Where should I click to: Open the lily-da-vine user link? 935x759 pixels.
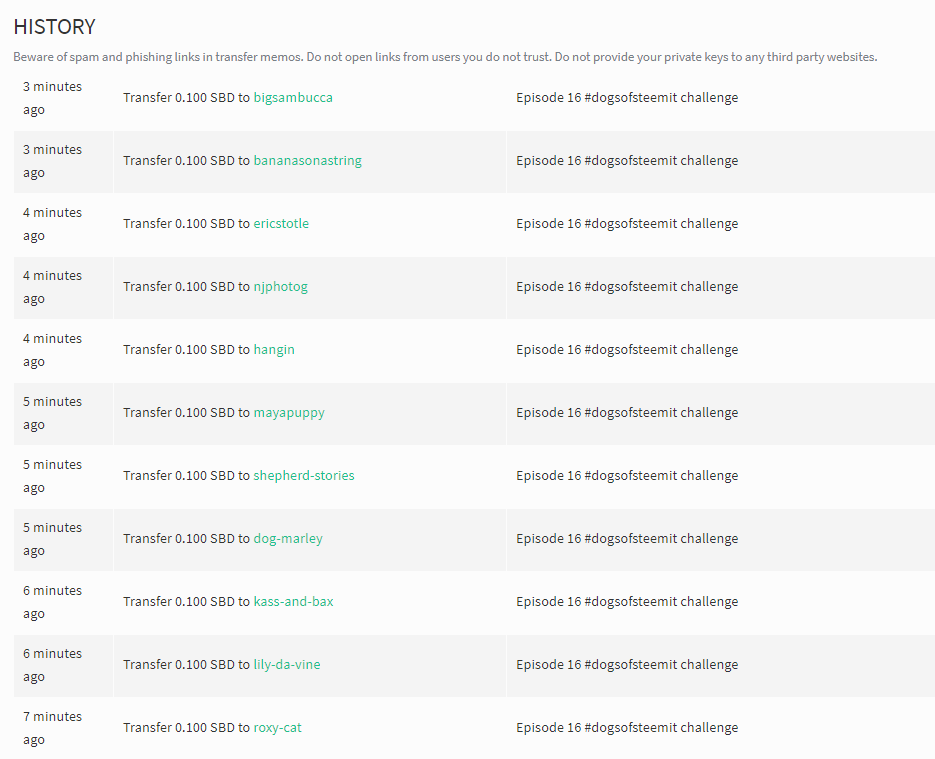pos(286,665)
